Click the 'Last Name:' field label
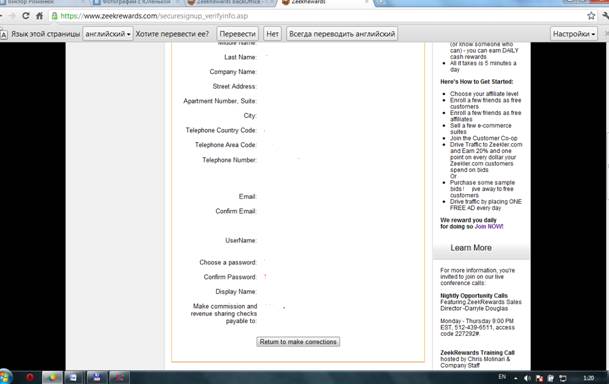609x384 pixels. [240, 57]
